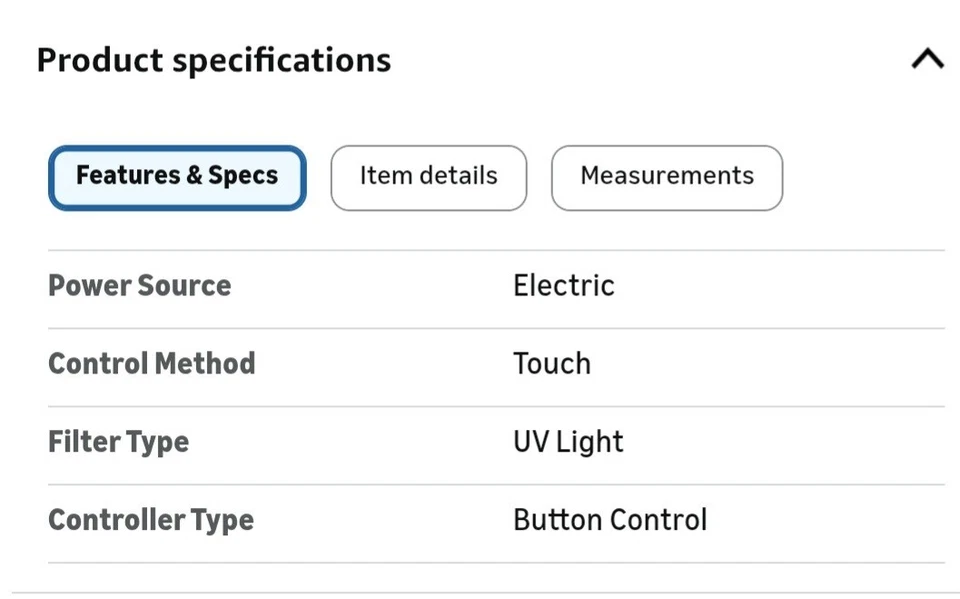Show product Measurements specifications
The image size is (960, 599).
tap(667, 177)
